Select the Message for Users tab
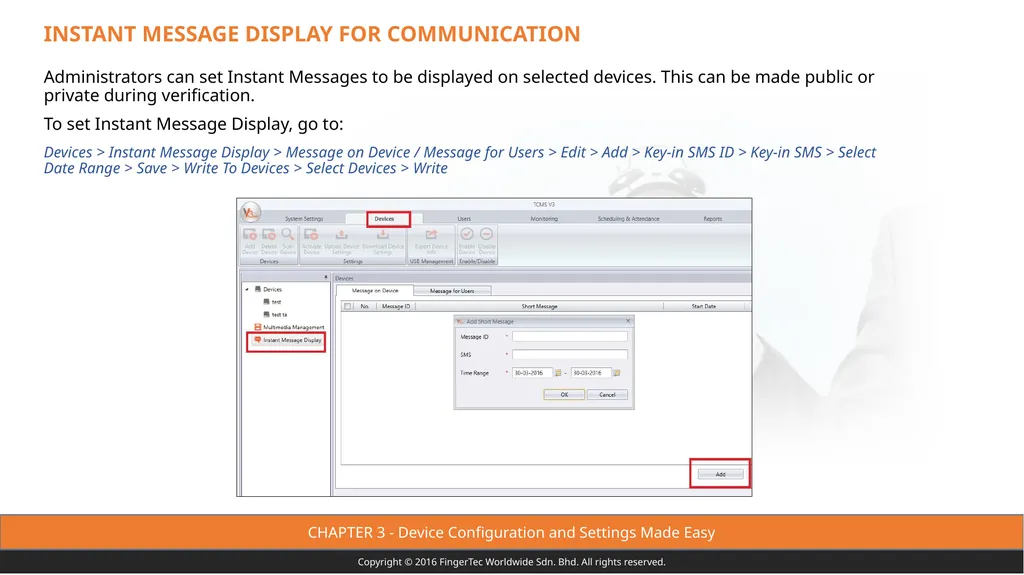 coord(452,291)
